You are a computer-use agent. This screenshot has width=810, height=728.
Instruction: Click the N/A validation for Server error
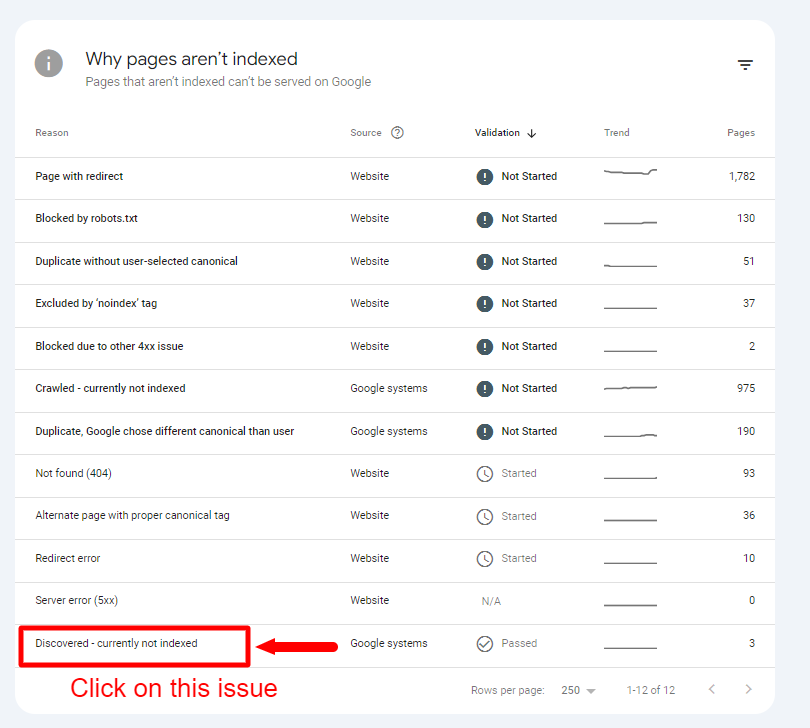(491, 601)
